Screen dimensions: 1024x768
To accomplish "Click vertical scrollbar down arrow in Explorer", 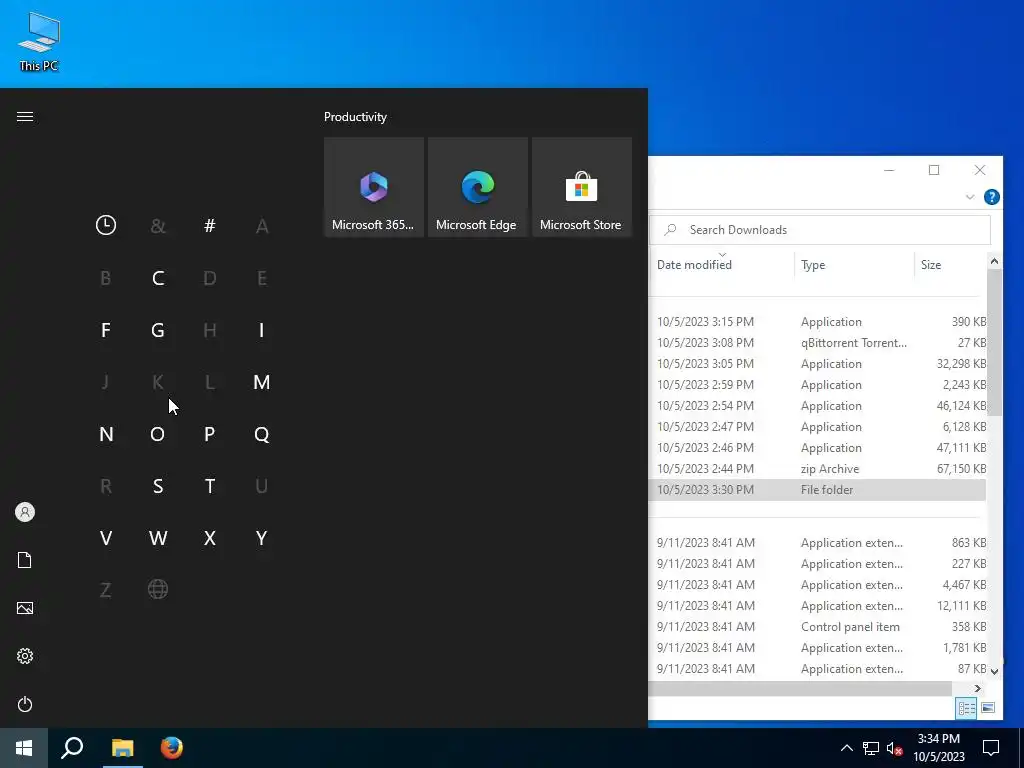I will tap(994, 671).
